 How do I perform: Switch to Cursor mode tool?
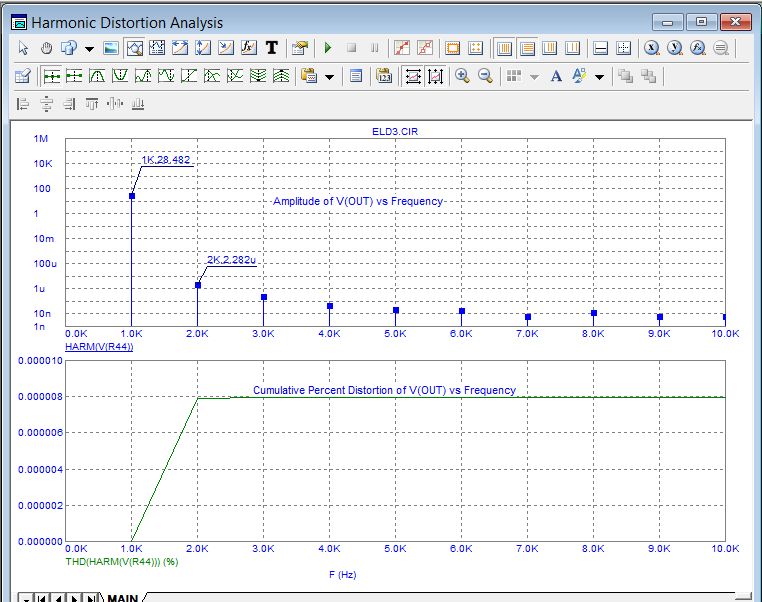point(157,48)
